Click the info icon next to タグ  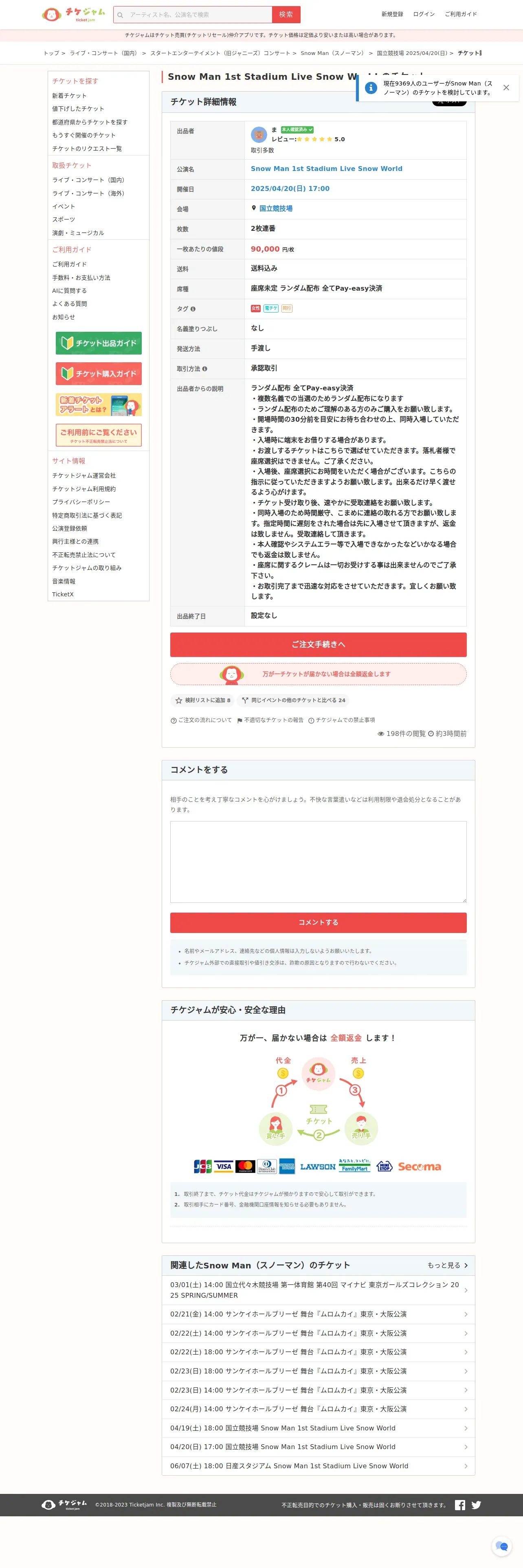click(x=193, y=309)
